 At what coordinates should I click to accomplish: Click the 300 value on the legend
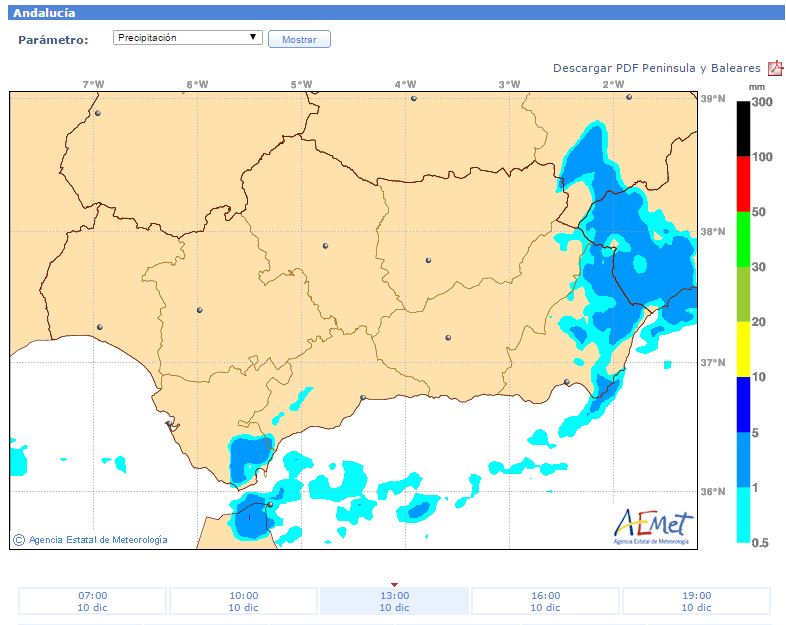pyautogui.click(x=762, y=102)
